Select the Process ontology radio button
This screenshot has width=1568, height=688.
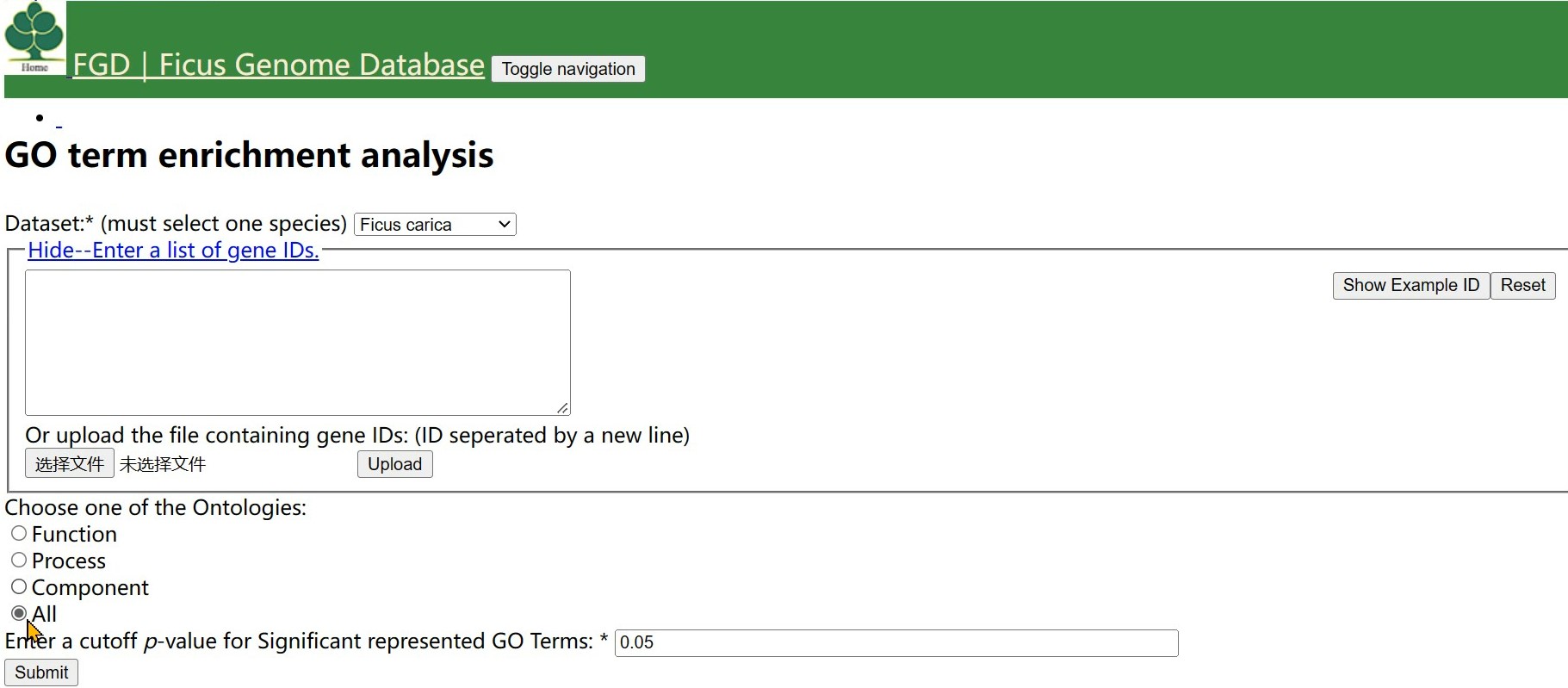coord(19,561)
